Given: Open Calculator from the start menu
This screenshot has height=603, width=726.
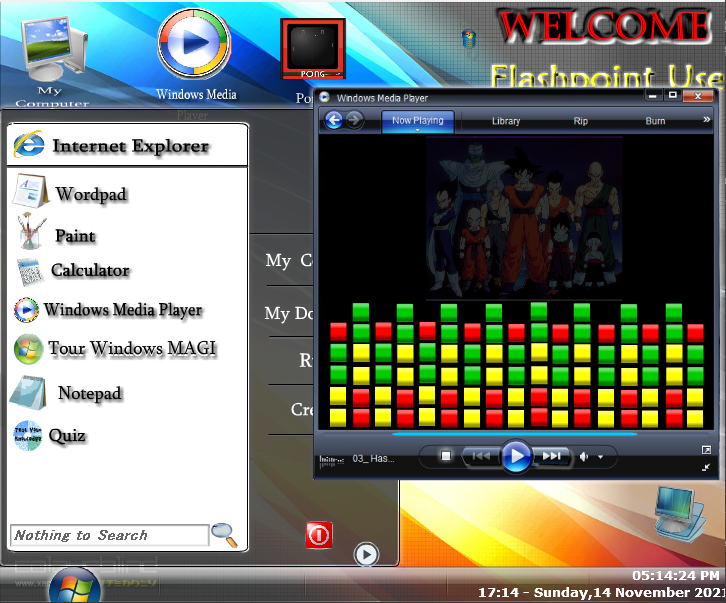Looking at the screenshot, I should click(90, 270).
